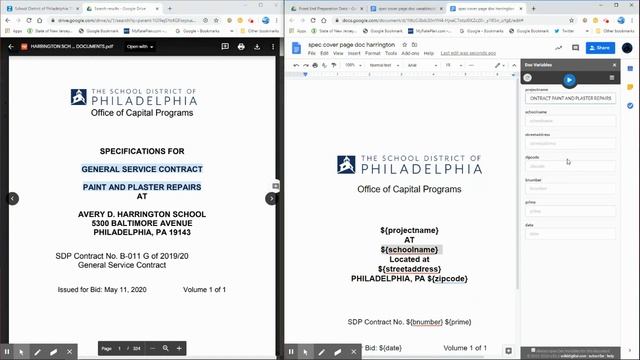This screenshot has width=640, height=360.
Task: Click the Last edit was seconds ago link
Action: (x=468, y=53)
